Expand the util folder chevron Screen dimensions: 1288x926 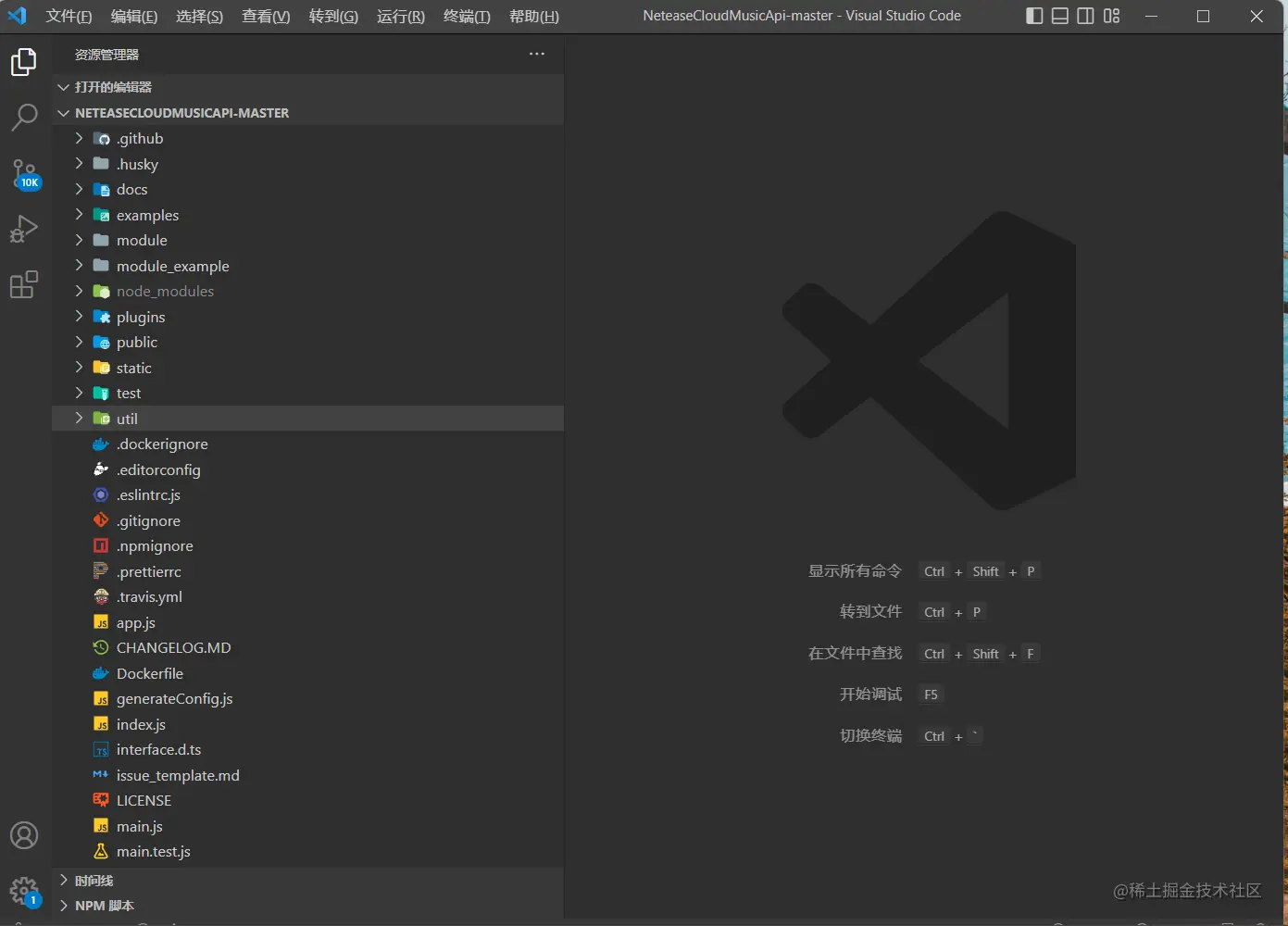79,419
